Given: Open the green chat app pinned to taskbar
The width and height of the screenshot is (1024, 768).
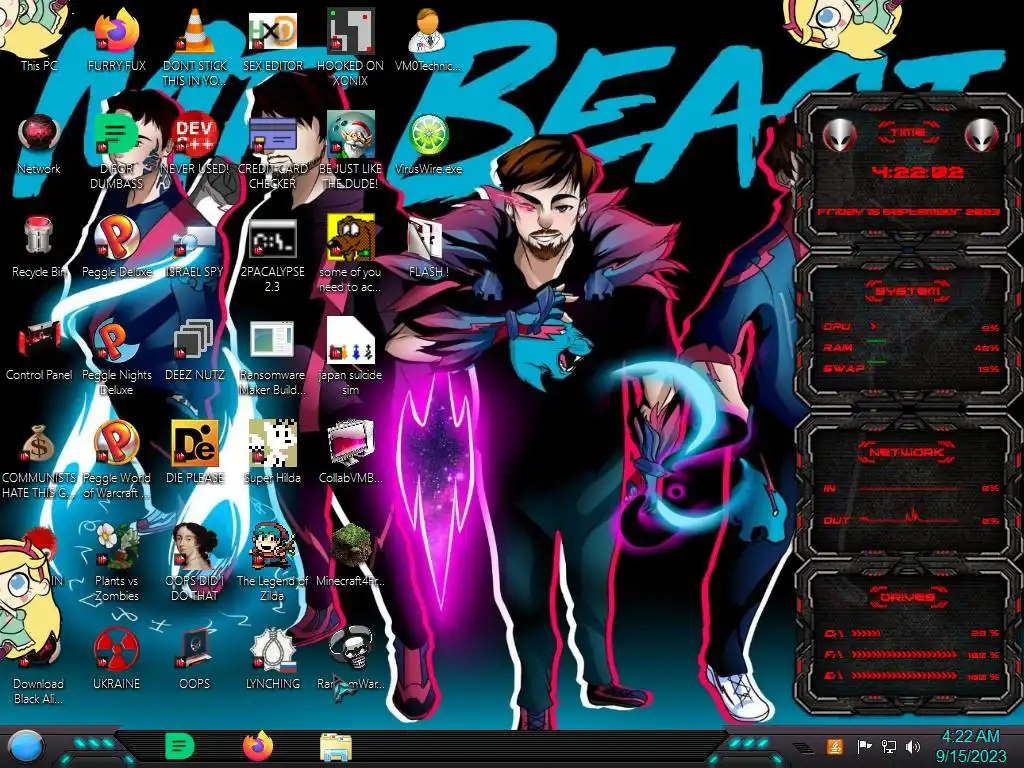Looking at the screenshot, I should click(x=180, y=746).
